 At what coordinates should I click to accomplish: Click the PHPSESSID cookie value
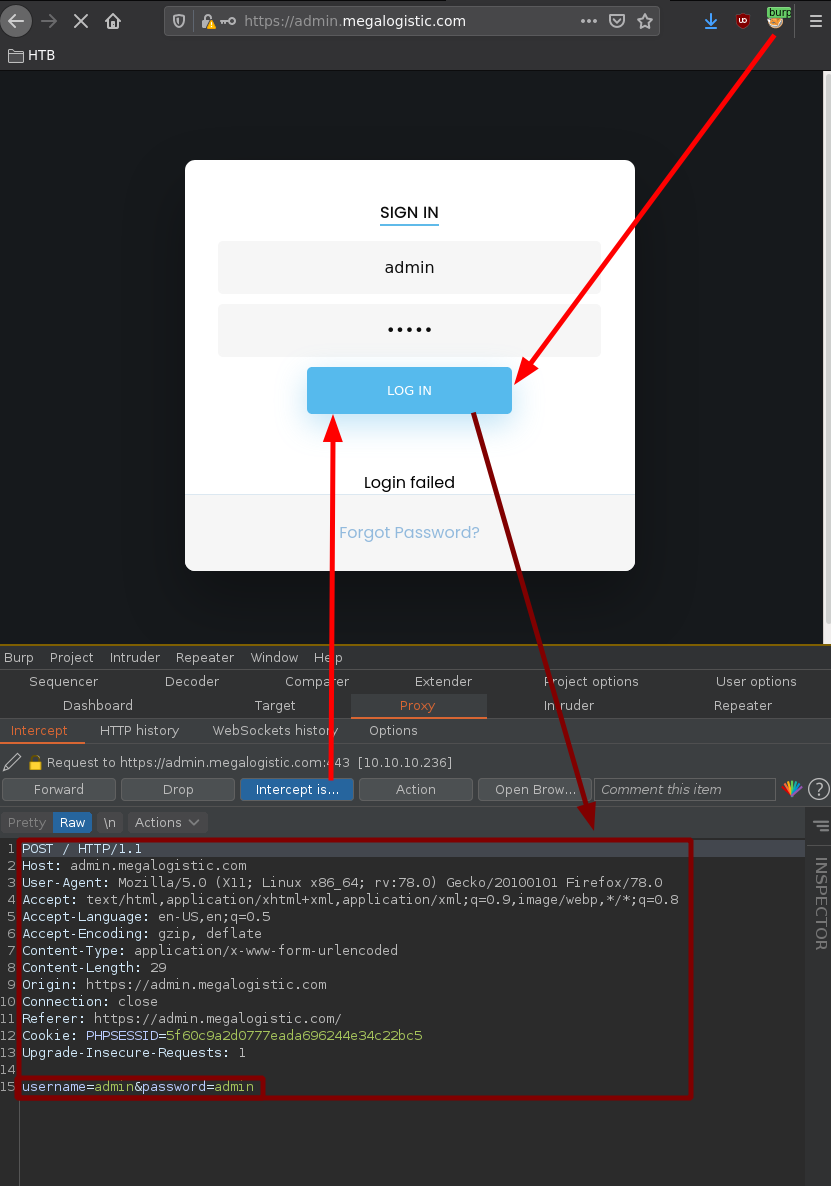[294, 1035]
